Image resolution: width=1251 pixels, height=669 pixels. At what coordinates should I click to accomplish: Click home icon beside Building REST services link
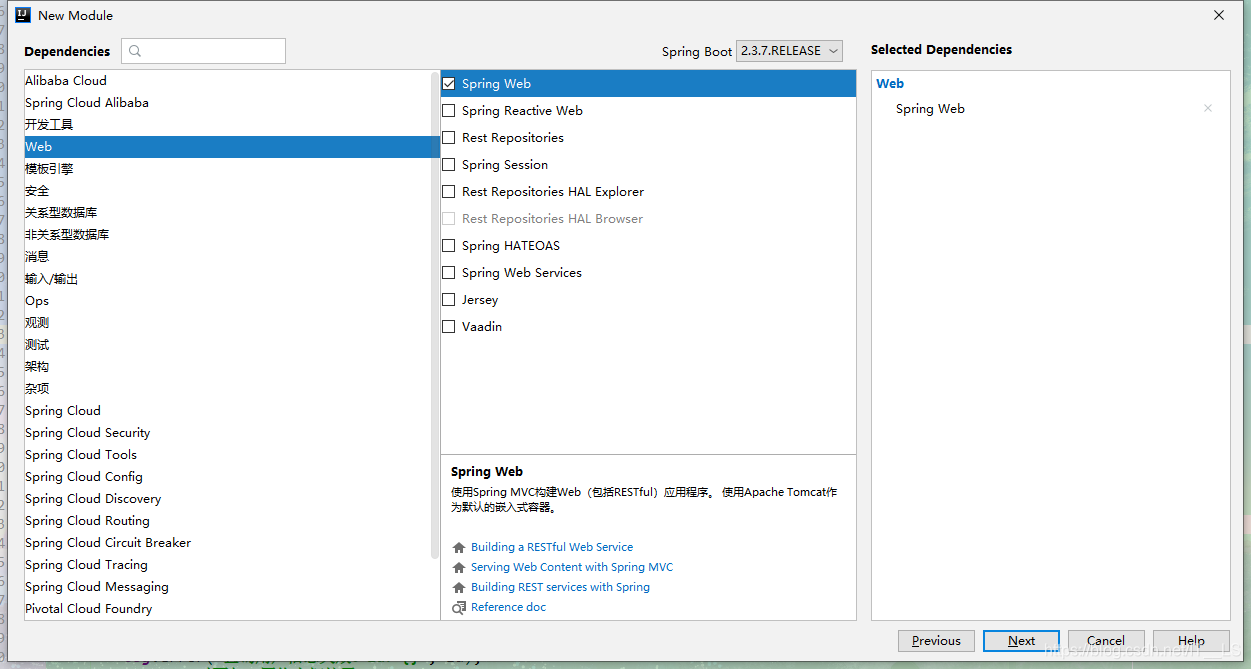point(459,587)
